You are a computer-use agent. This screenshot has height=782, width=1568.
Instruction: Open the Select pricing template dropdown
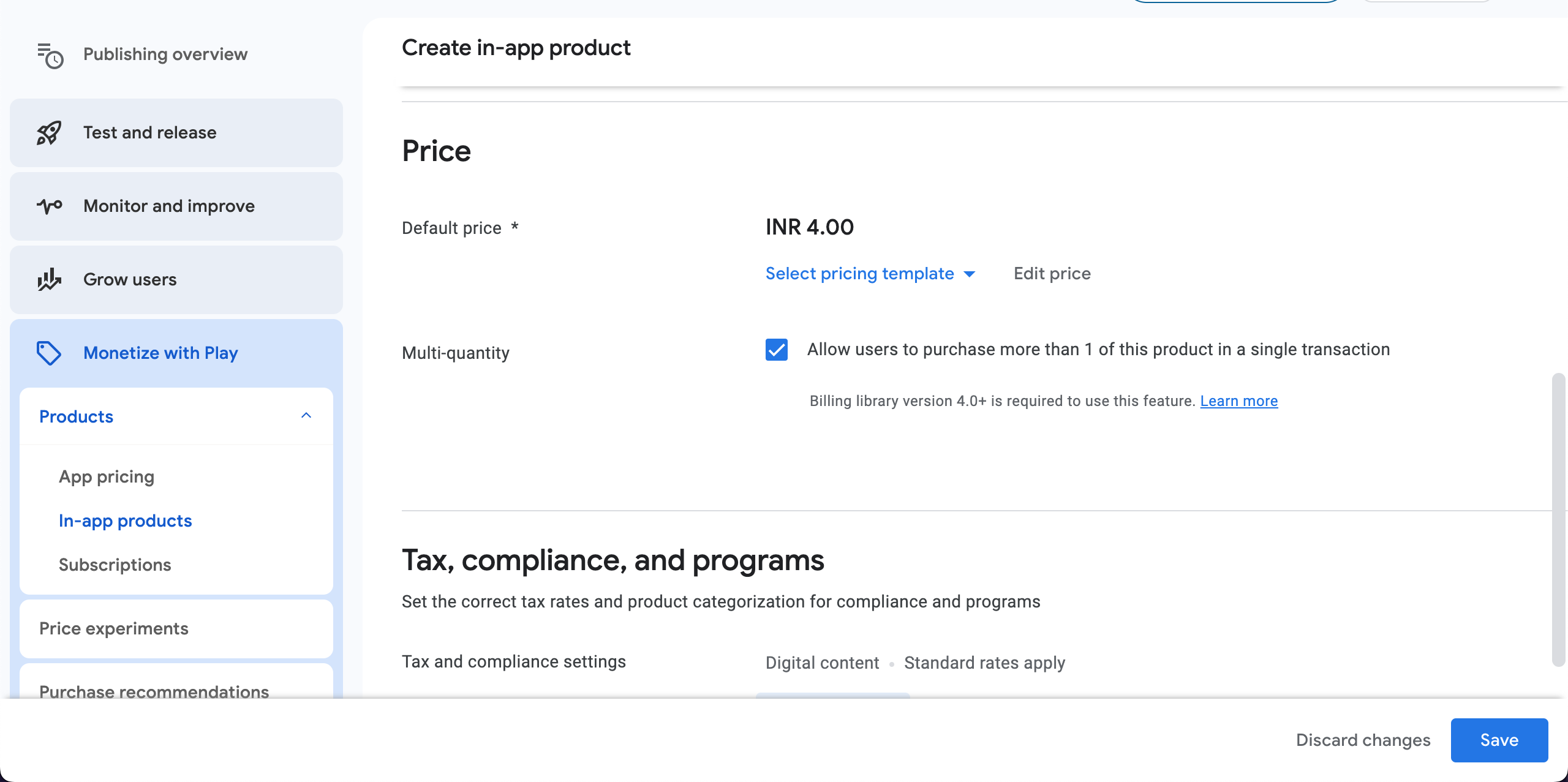coord(870,274)
